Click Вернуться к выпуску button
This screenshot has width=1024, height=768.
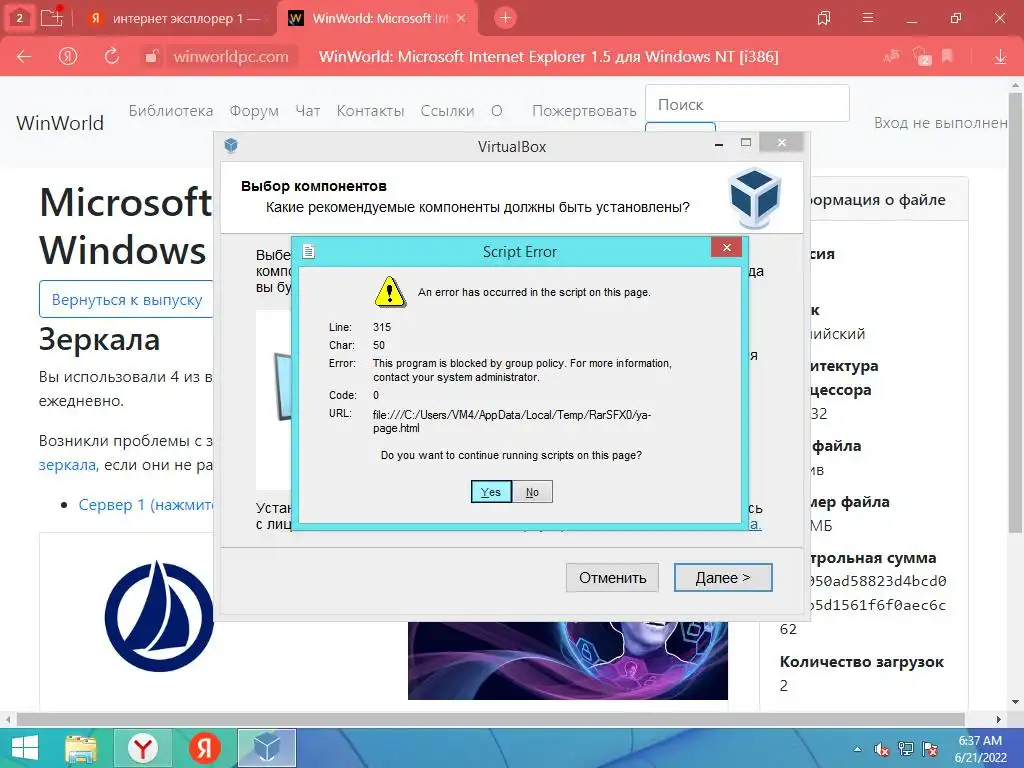[127, 300]
